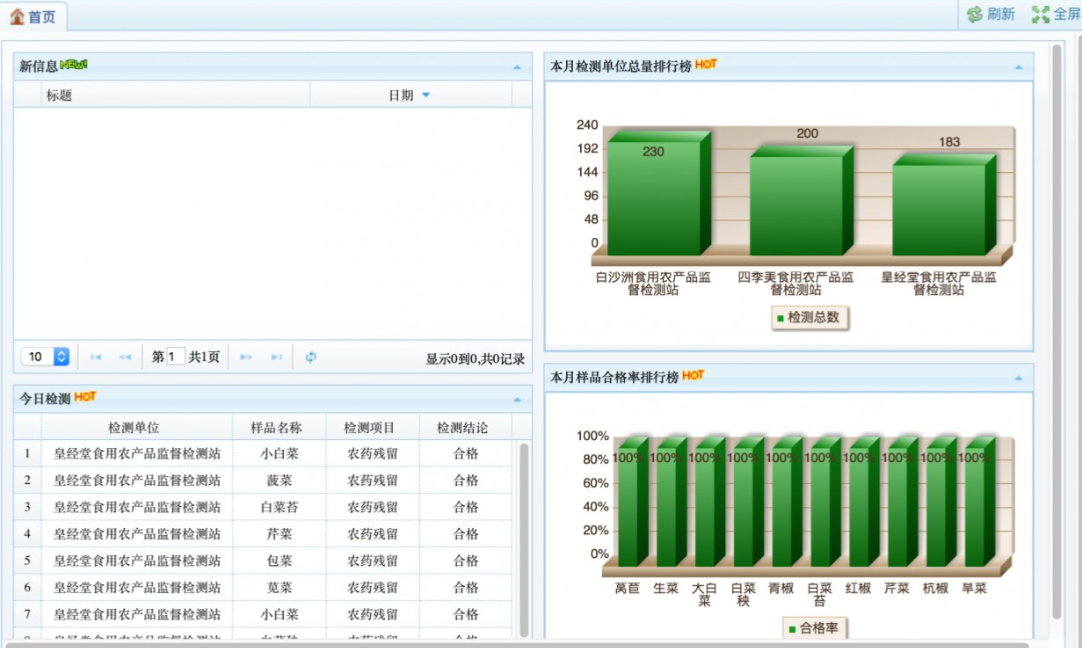Click the bottom horizontal scrollbar
The width and height of the screenshot is (1082, 648).
pos(518,645)
